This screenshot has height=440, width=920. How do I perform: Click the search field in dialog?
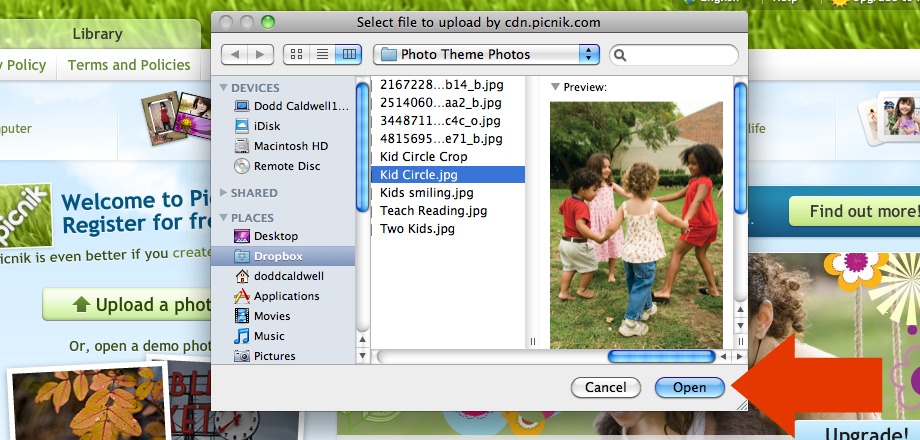coord(674,55)
